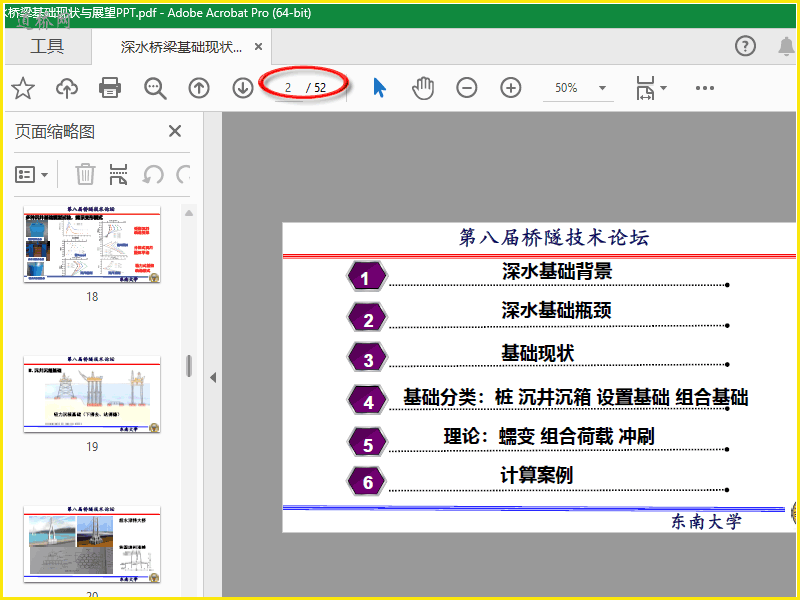Select page 20 thumbnail
This screenshot has width=800, height=600.
92,544
